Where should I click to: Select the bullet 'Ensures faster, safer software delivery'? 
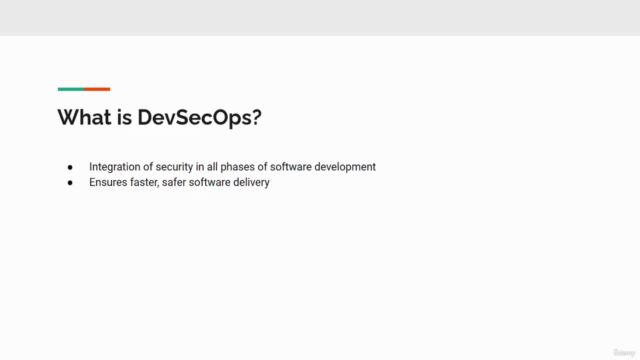coord(179,182)
